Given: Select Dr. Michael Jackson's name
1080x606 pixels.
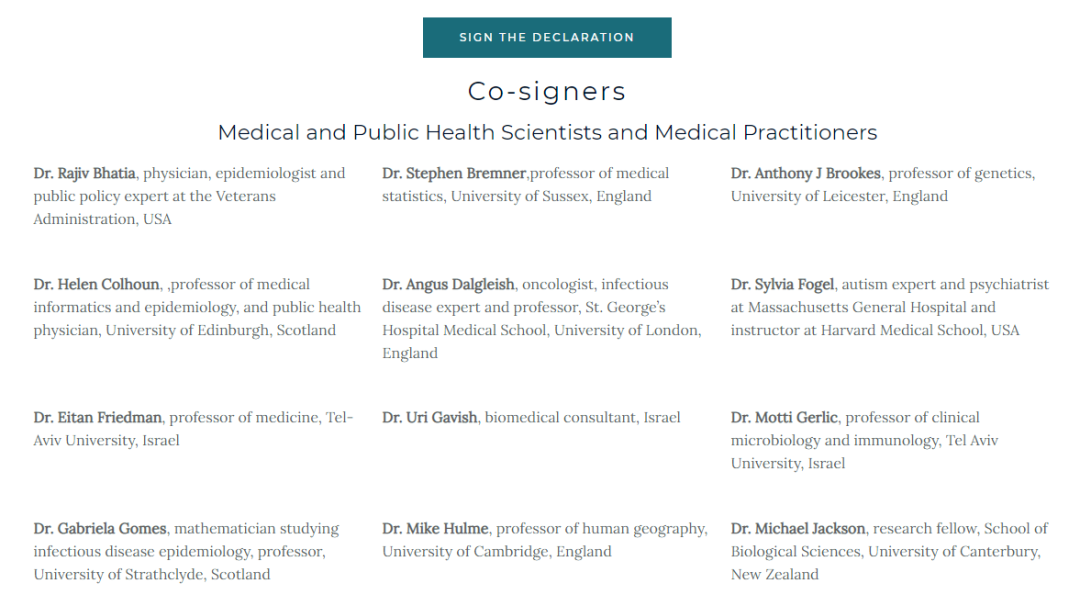Looking at the screenshot, I should (798, 528).
